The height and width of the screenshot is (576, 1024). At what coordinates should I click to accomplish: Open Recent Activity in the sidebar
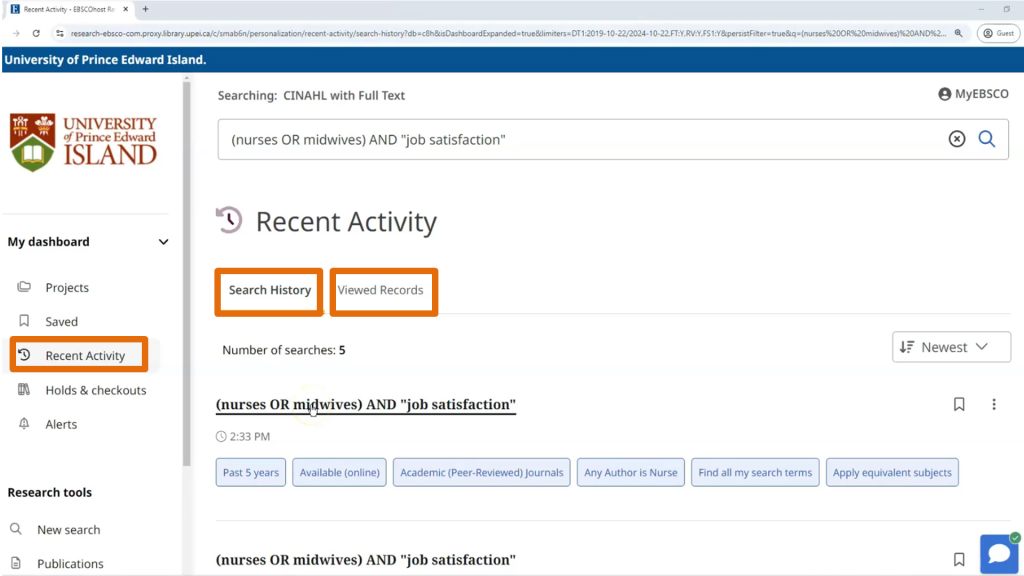click(x=85, y=355)
